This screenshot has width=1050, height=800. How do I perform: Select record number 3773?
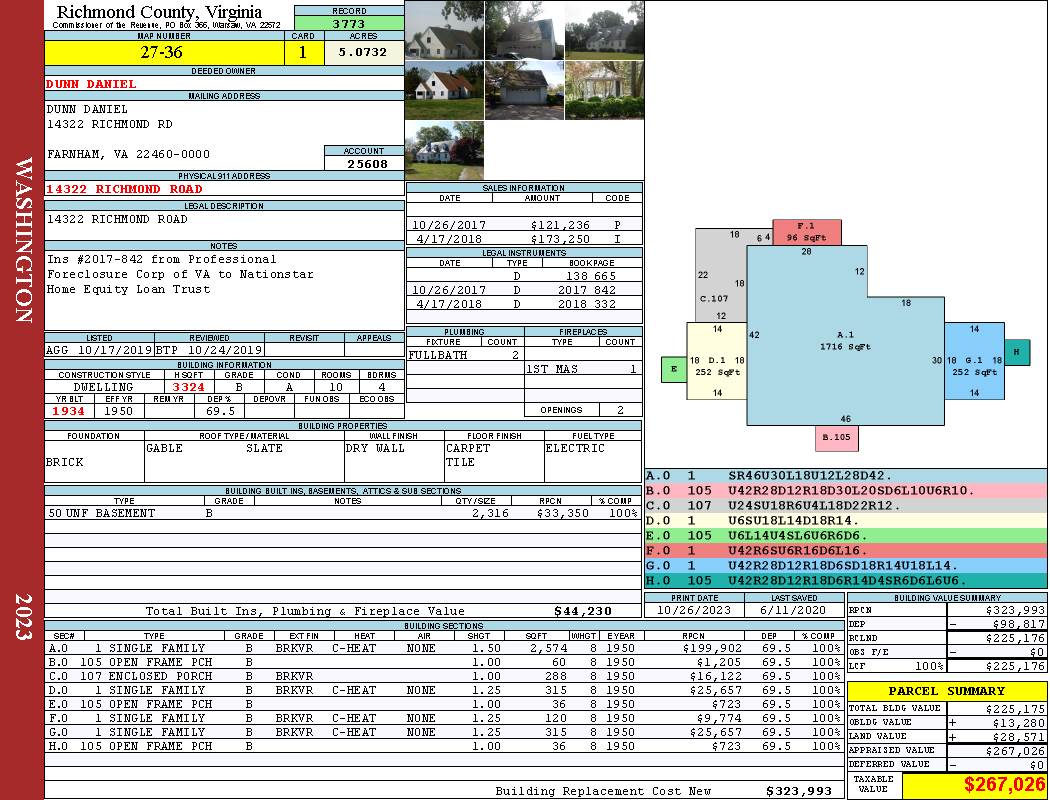click(349, 23)
